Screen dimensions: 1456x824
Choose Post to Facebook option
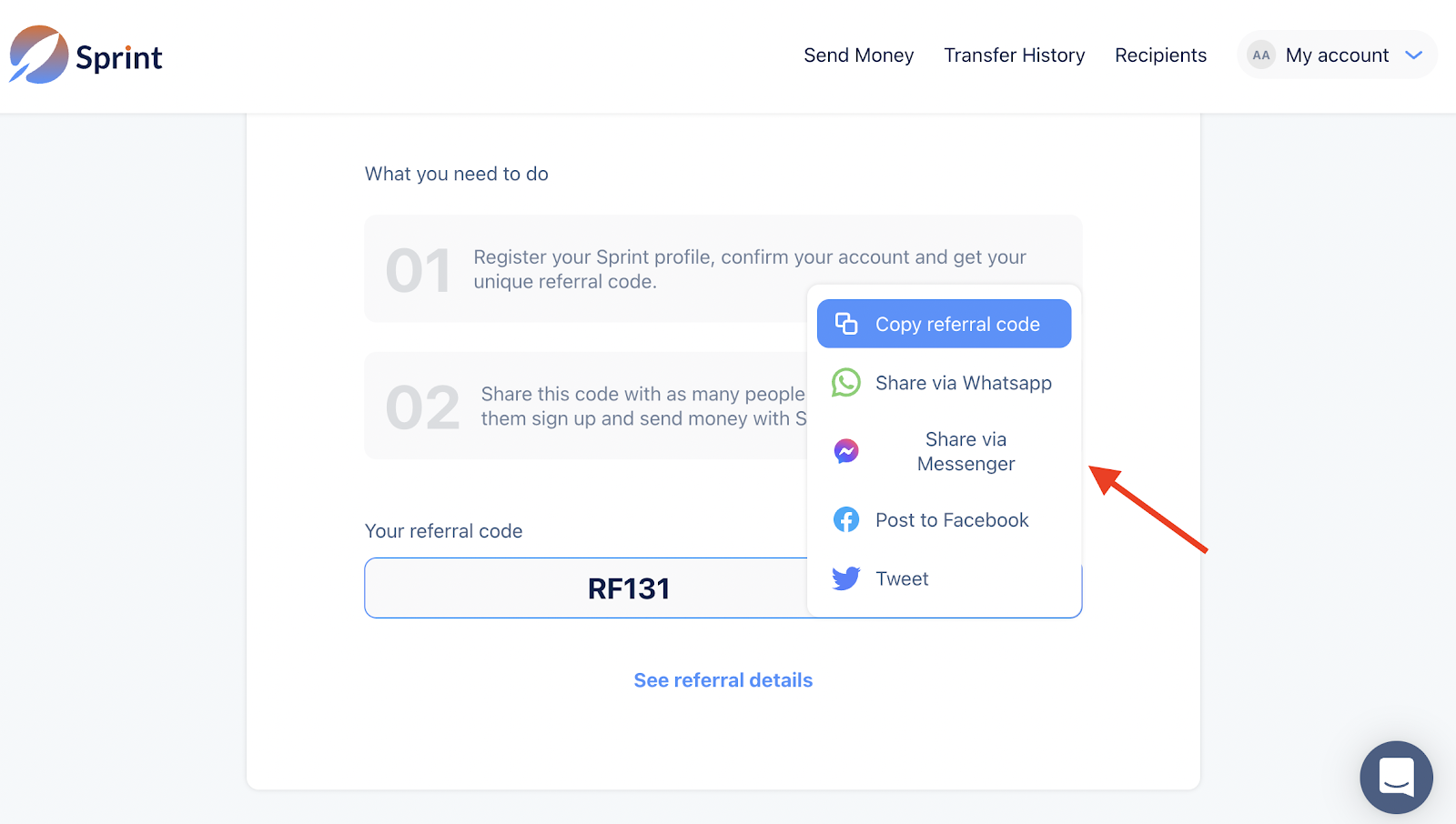(x=952, y=520)
